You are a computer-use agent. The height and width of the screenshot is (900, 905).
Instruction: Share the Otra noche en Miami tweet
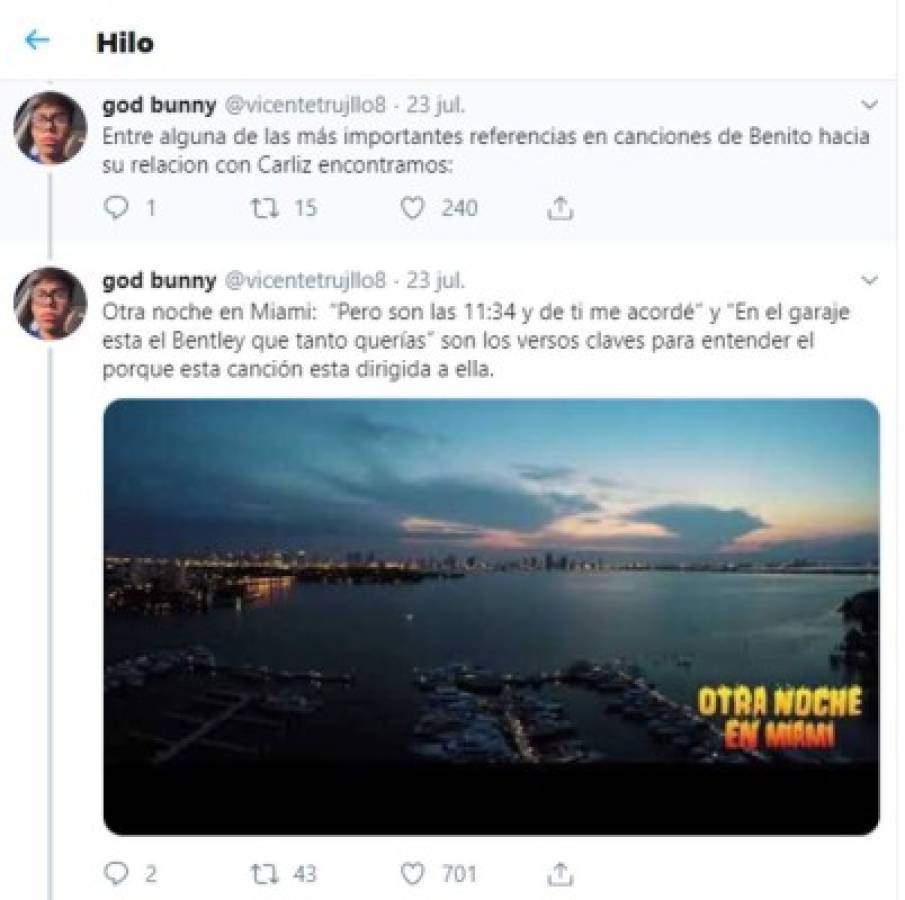pos(559,873)
